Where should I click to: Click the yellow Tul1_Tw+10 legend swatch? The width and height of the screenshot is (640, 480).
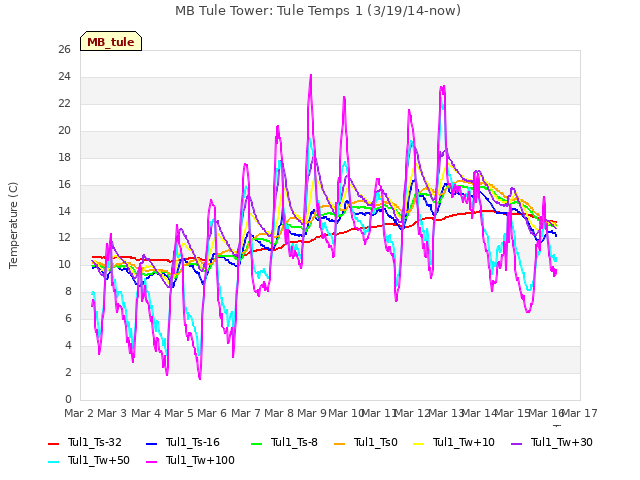tap(419, 443)
